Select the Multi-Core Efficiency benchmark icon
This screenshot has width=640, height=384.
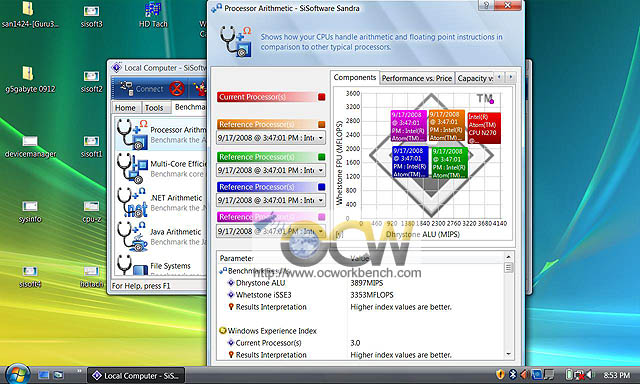pos(132,168)
